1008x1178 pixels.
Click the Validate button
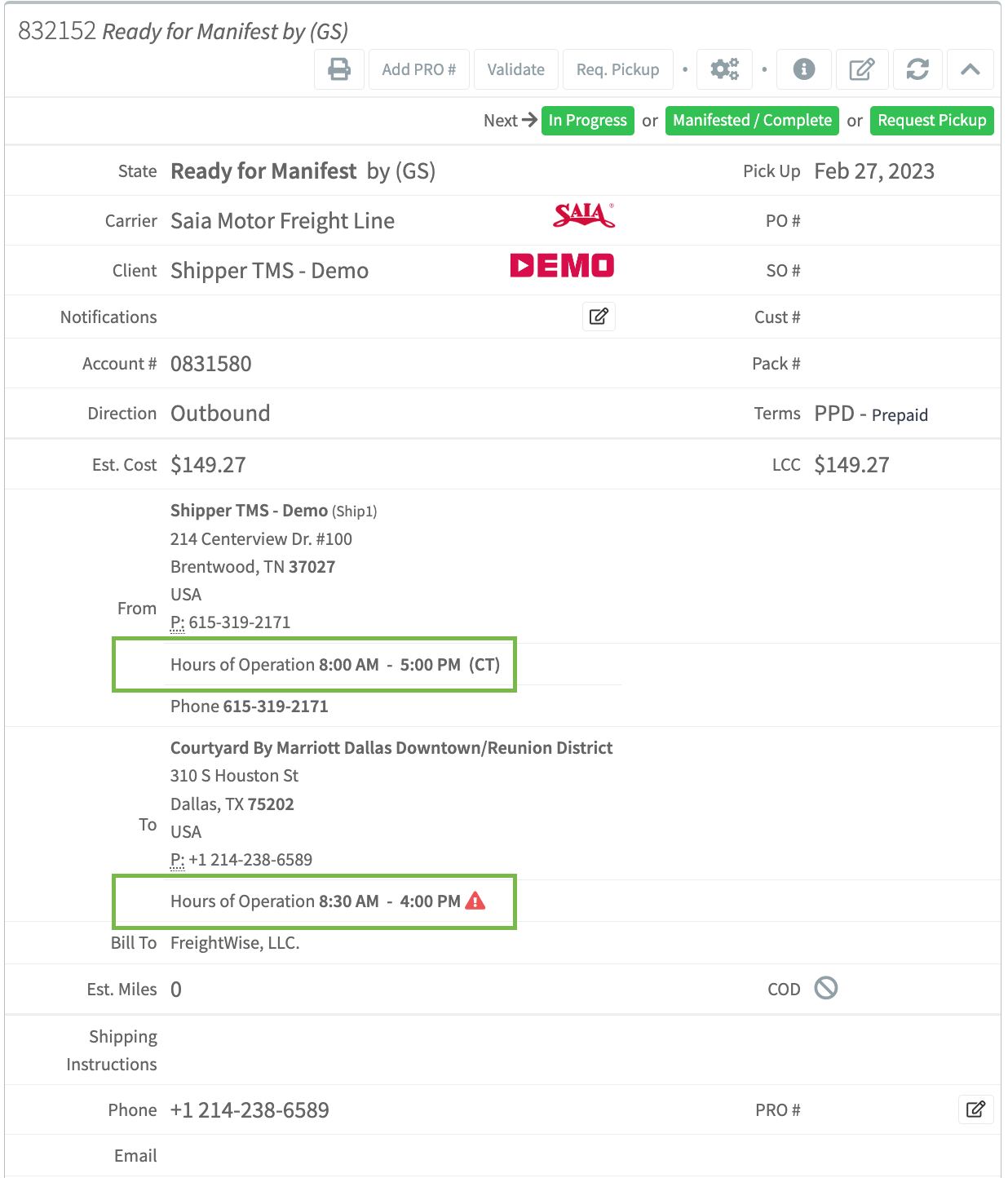(515, 69)
